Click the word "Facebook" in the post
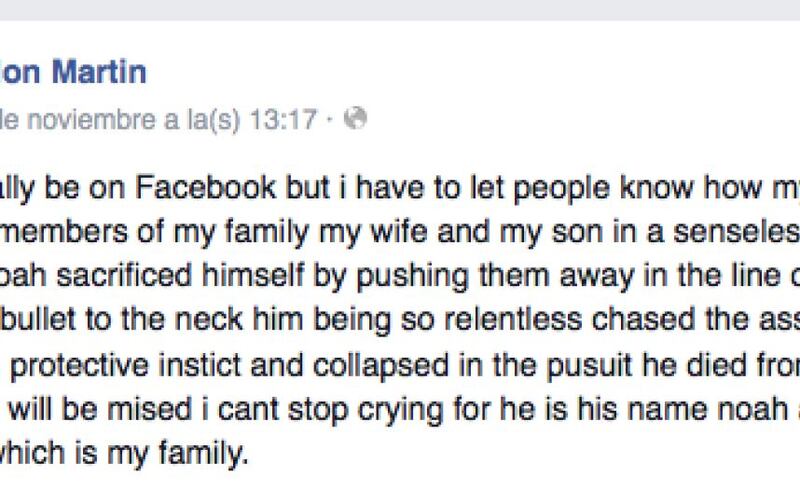Screen dimensions: 800x503 click(206, 188)
